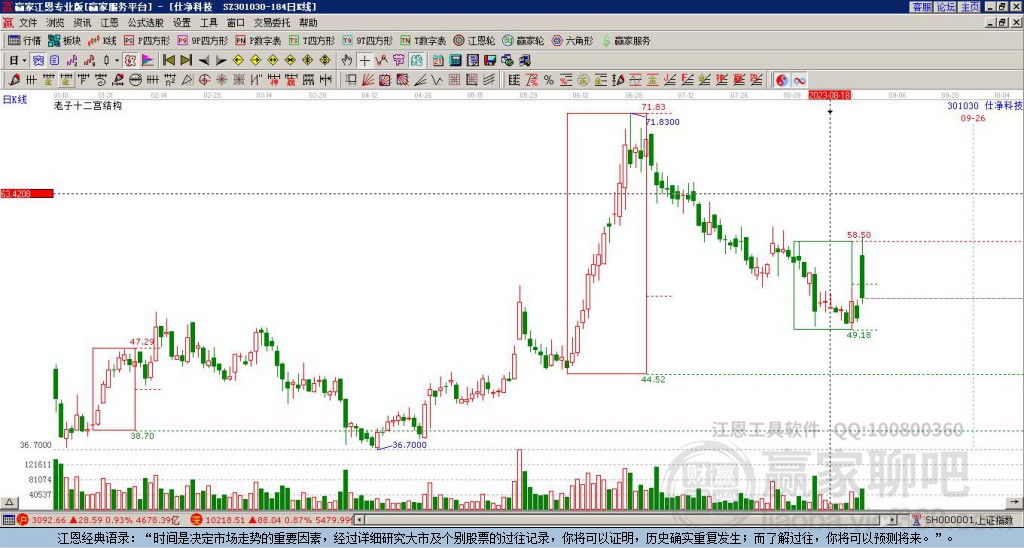Select the red pencil drawing tool
The image size is (1024, 548).
tap(13, 80)
